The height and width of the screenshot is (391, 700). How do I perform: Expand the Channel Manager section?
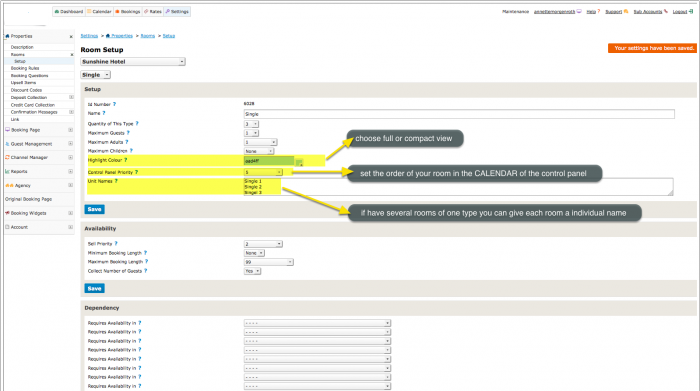click(71, 157)
